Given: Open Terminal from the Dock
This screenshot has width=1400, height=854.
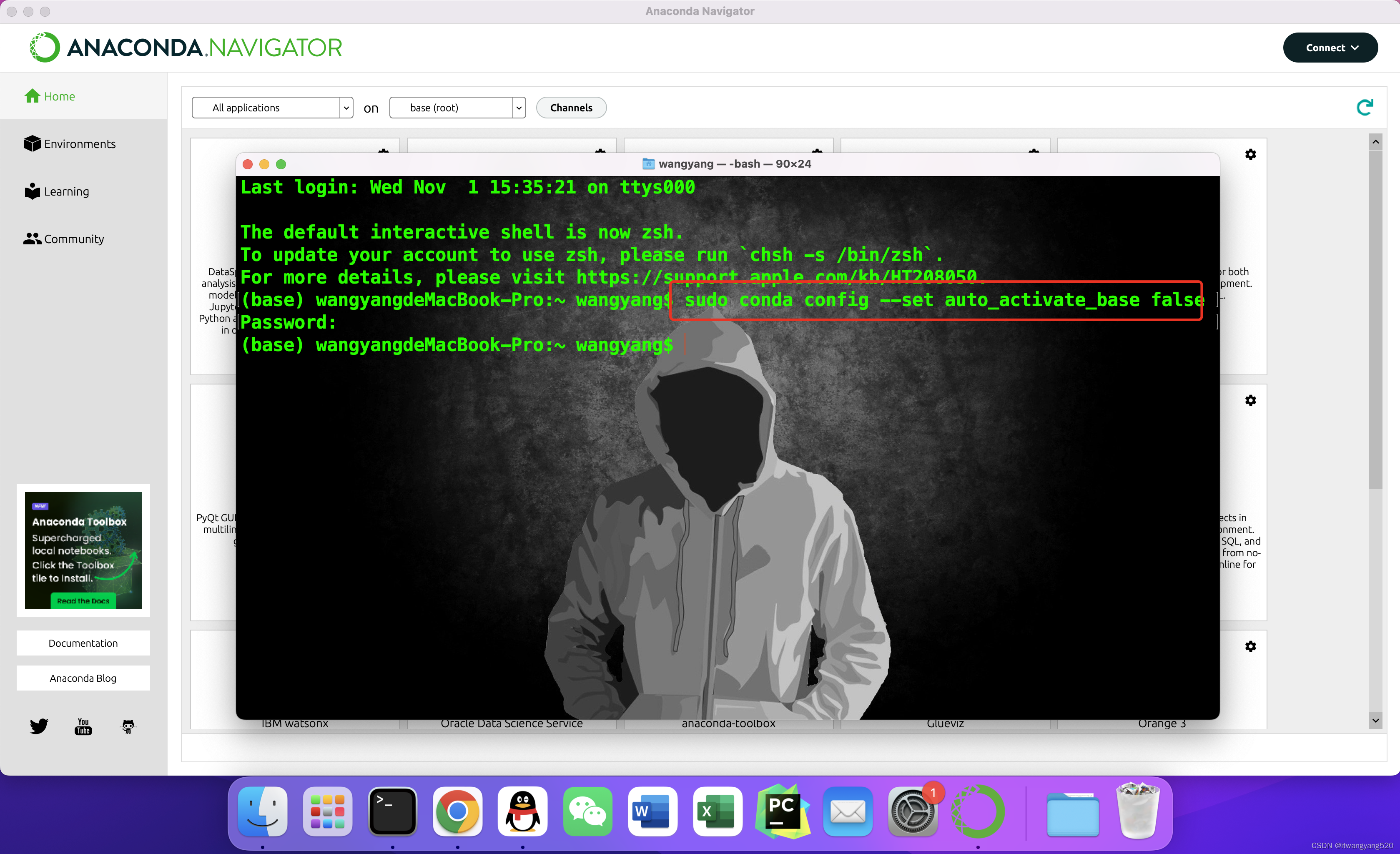Looking at the screenshot, I should [x=393, y=811].
